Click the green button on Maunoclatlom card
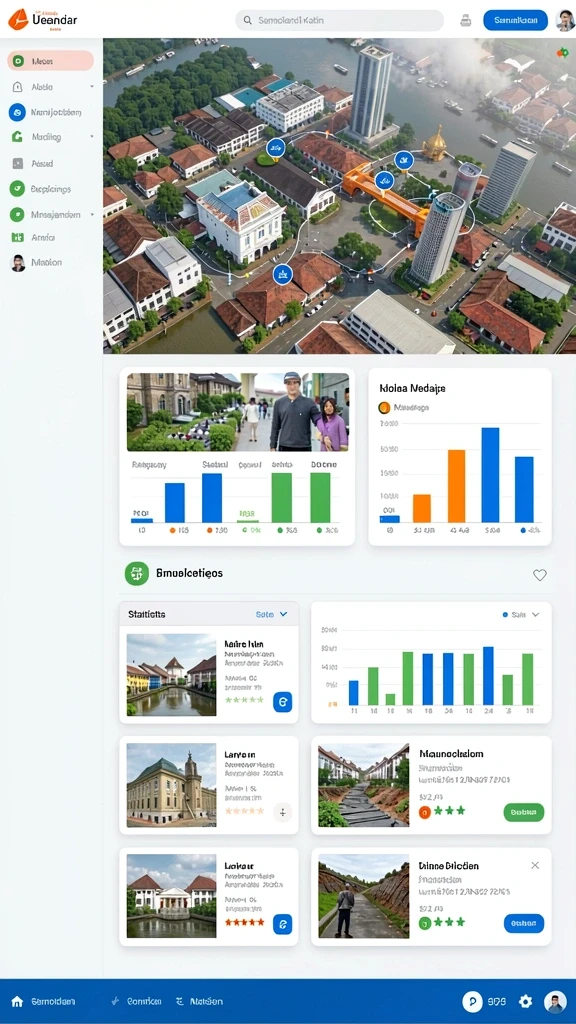Viewport: 576px width, 1024px height. coord(524,812)
